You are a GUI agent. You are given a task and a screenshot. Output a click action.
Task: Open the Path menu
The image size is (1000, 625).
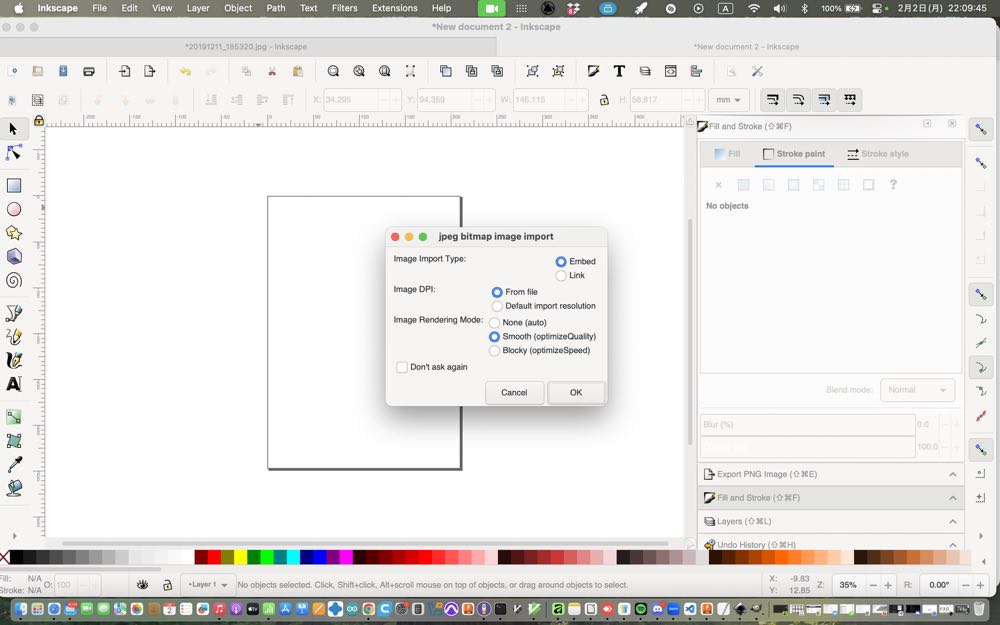(276, 8)
